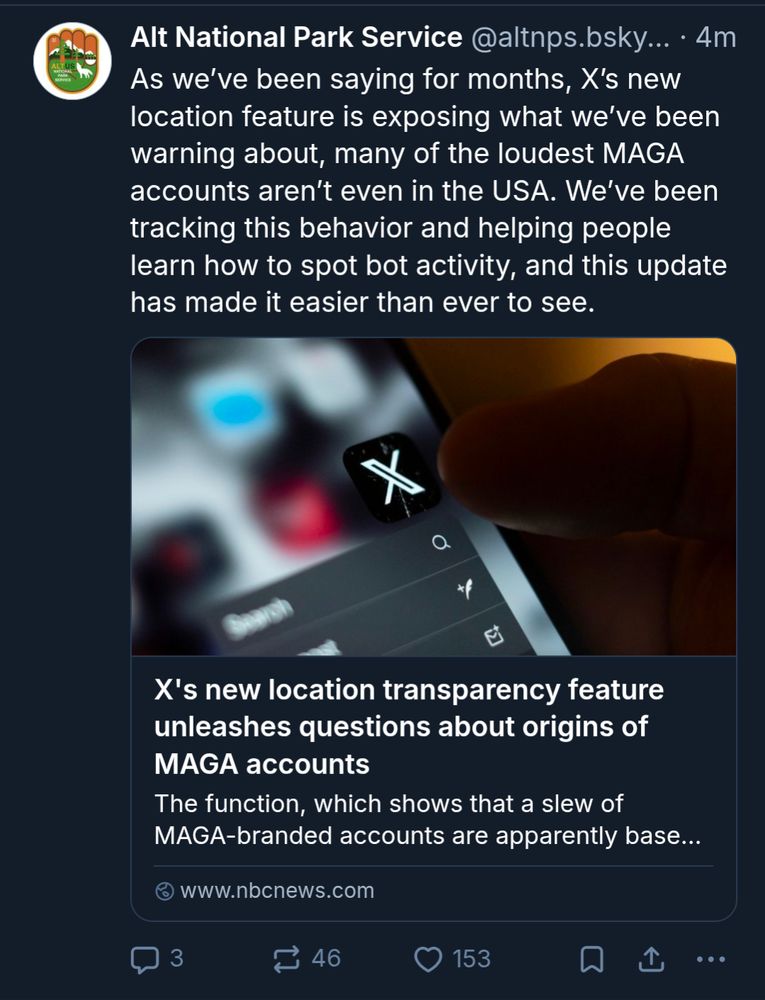The image size is (765, 1000).
Task: Click the www.nbcnews.com domain link
Action: (277, 888)
